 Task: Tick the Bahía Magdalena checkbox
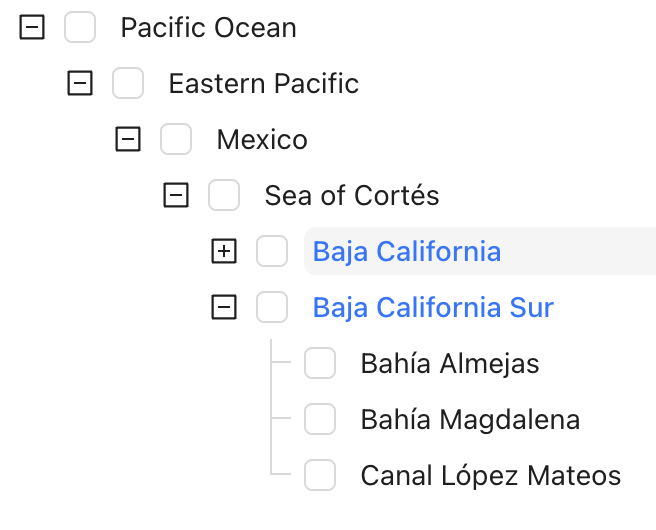click(320, 420)
